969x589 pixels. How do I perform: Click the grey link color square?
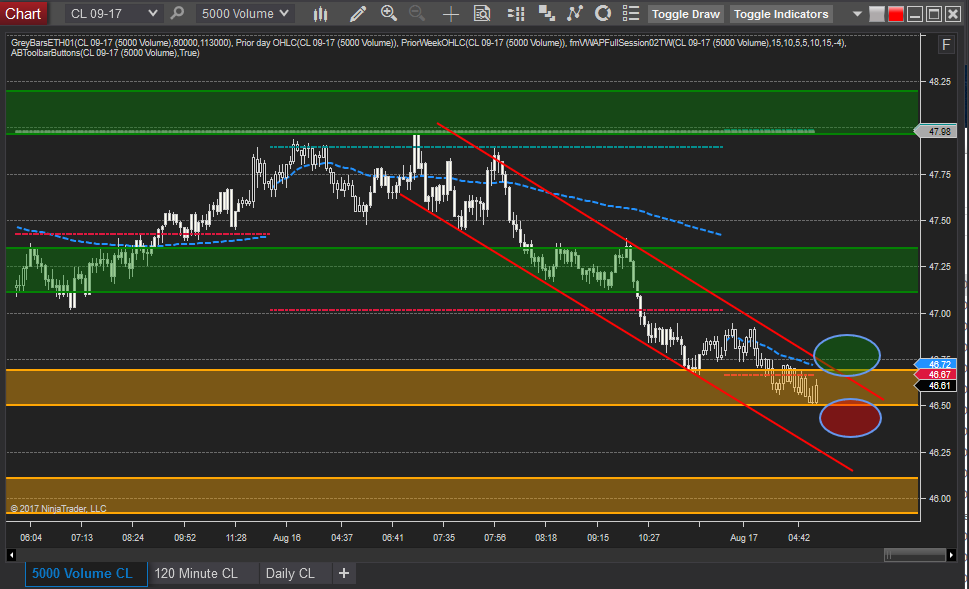tap(876, 14)
